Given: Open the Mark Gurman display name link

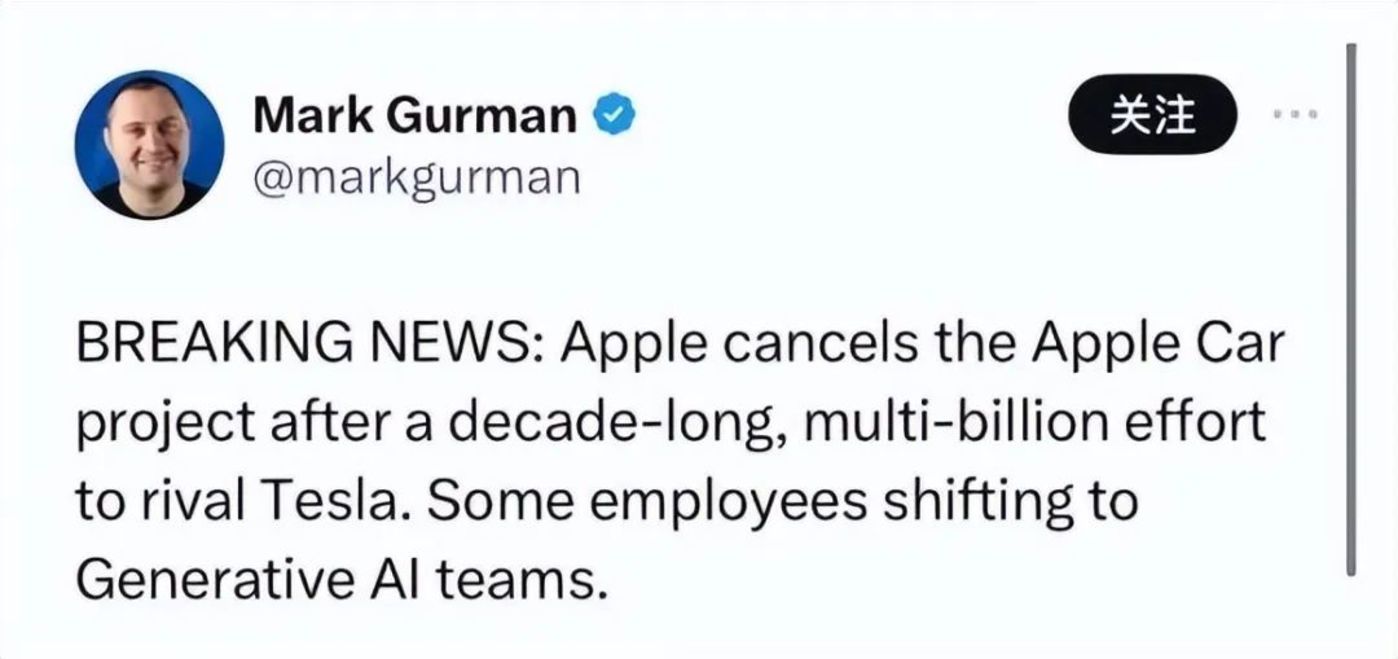Looking at the screenshot, I should click(415, 118).
